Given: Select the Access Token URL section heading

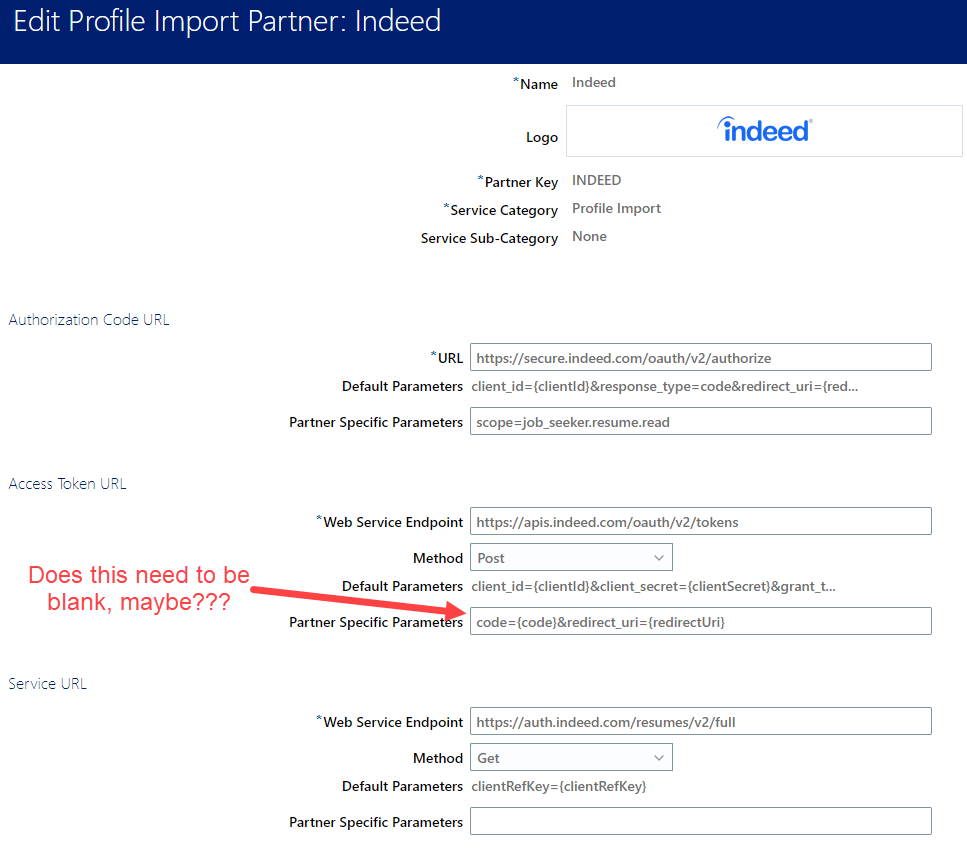Looking at the screenshot, I should coord(67,483).
